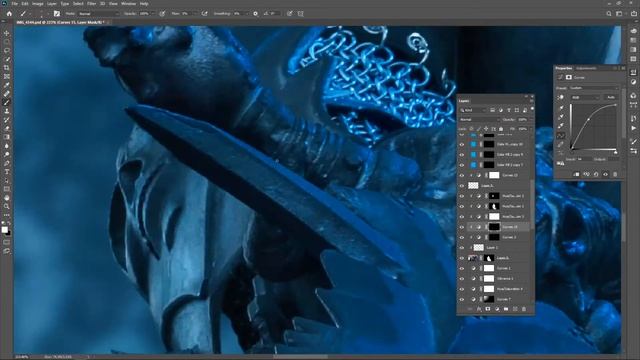Click the Auto button in Curves
This screenshot has width=640, height=360.
611,98
